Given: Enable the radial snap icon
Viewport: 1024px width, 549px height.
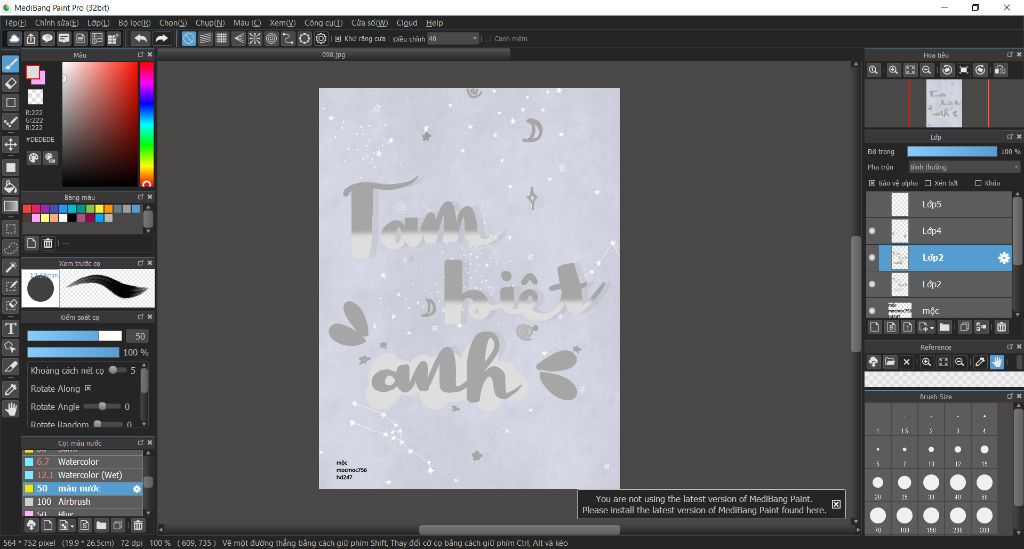Looking at the screenshot, I should pyautogui.click(x=255, y=39).
